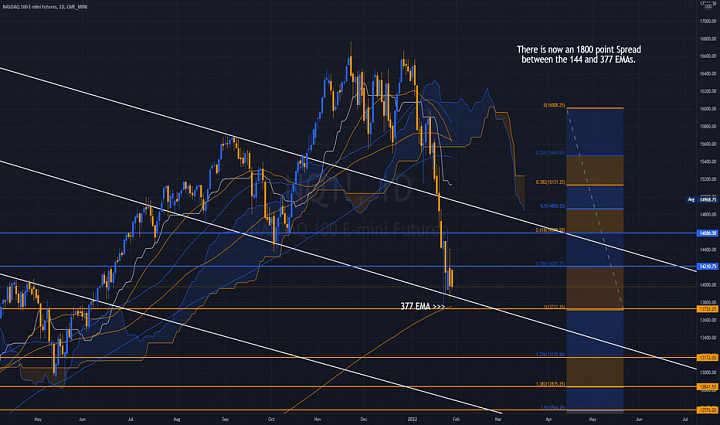Click the Sep label on time axis

tap(225, 419)
